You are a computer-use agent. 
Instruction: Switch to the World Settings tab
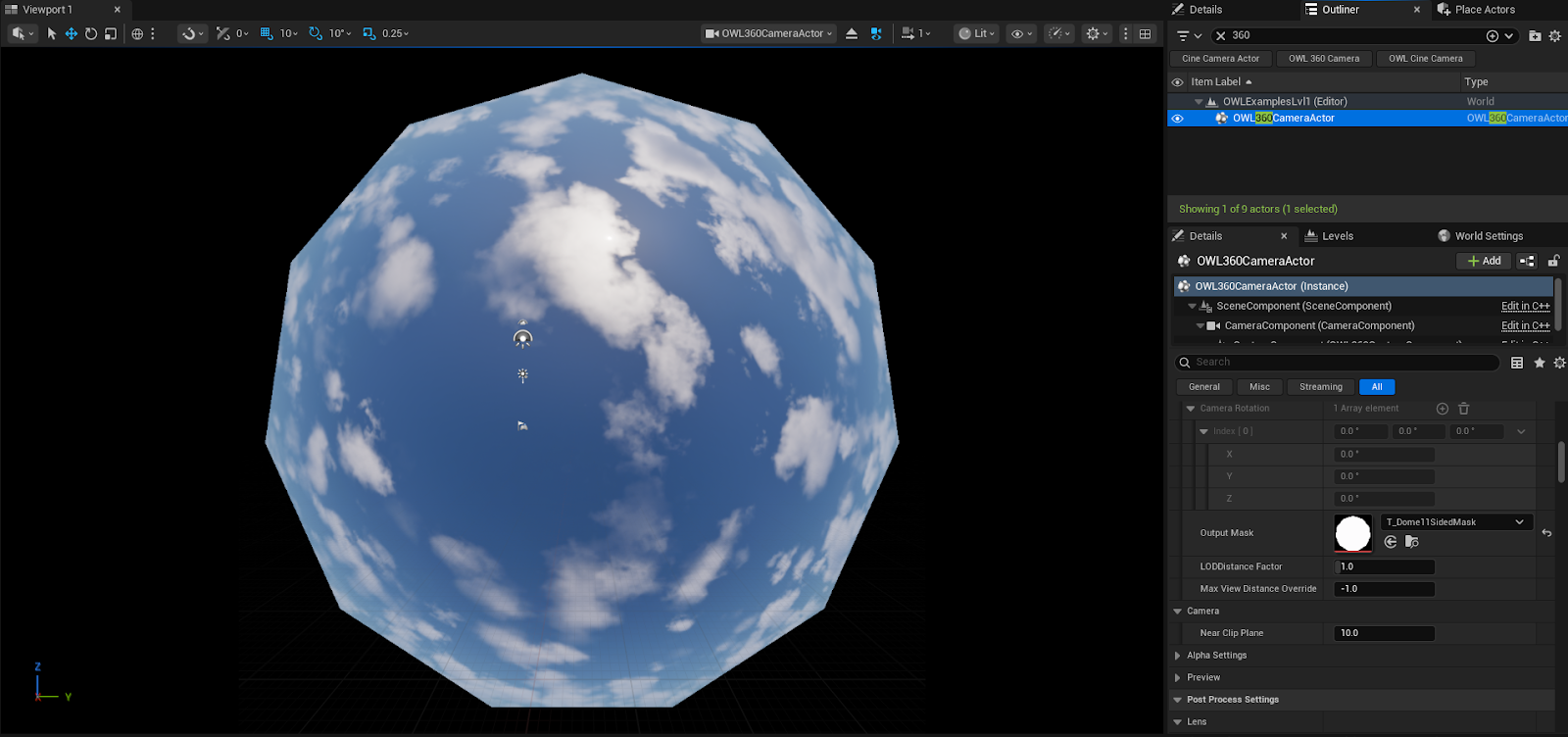click(x=1480, y=236)
